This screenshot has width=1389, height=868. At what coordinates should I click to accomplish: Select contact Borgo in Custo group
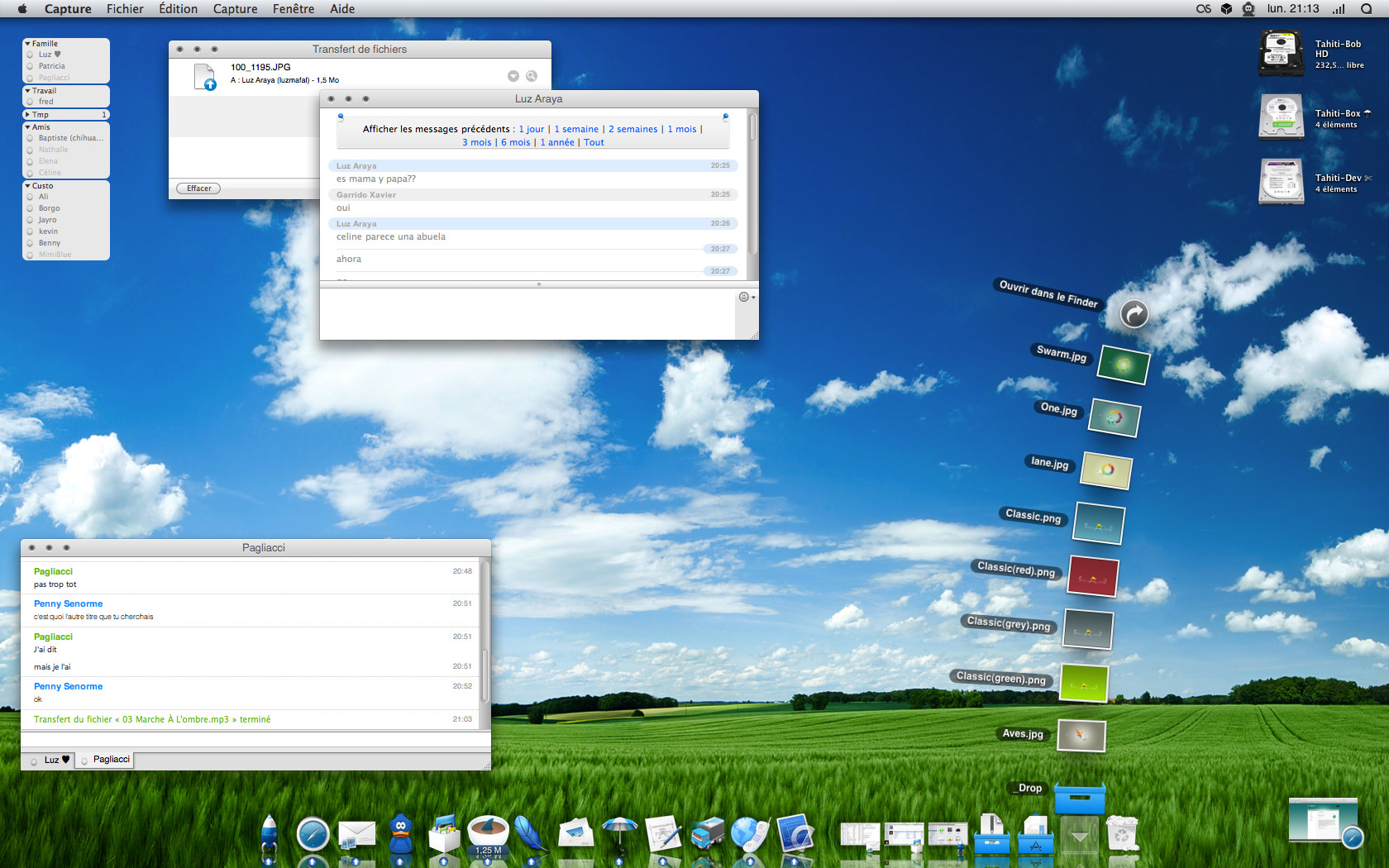click(x=66, y=208)
